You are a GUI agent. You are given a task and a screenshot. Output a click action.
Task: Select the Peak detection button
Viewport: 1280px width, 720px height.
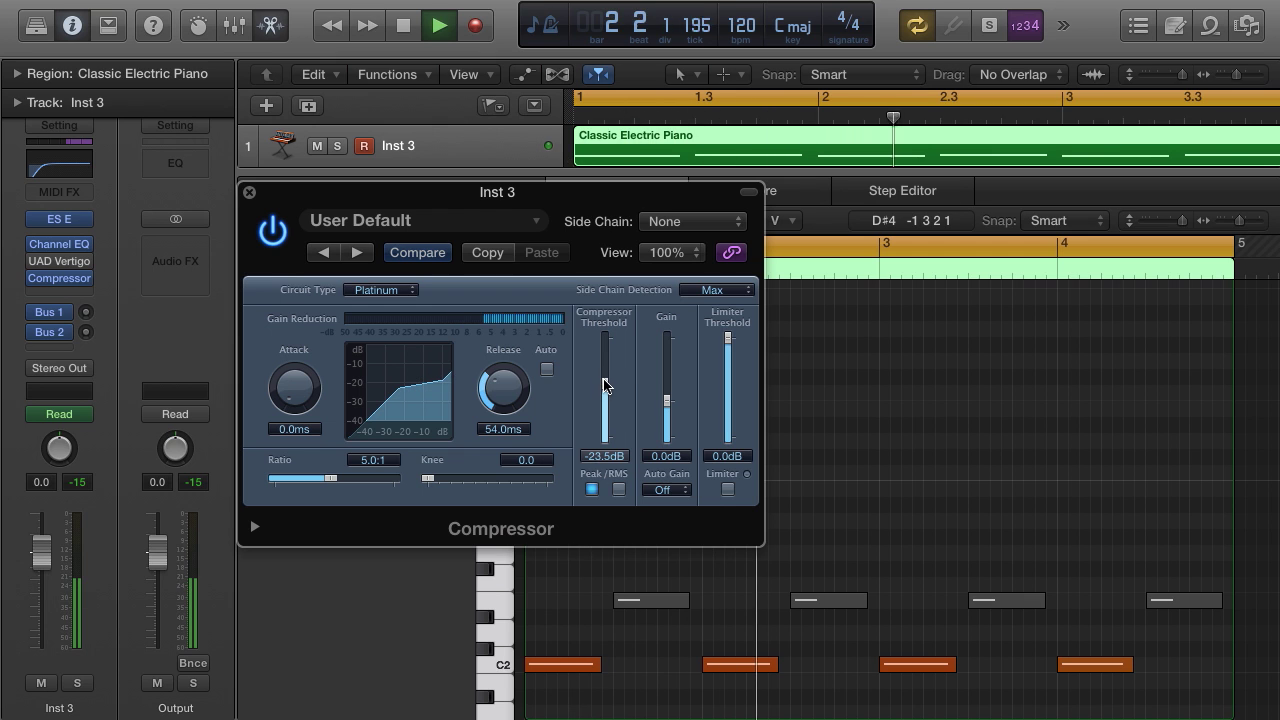pos(592,489)
